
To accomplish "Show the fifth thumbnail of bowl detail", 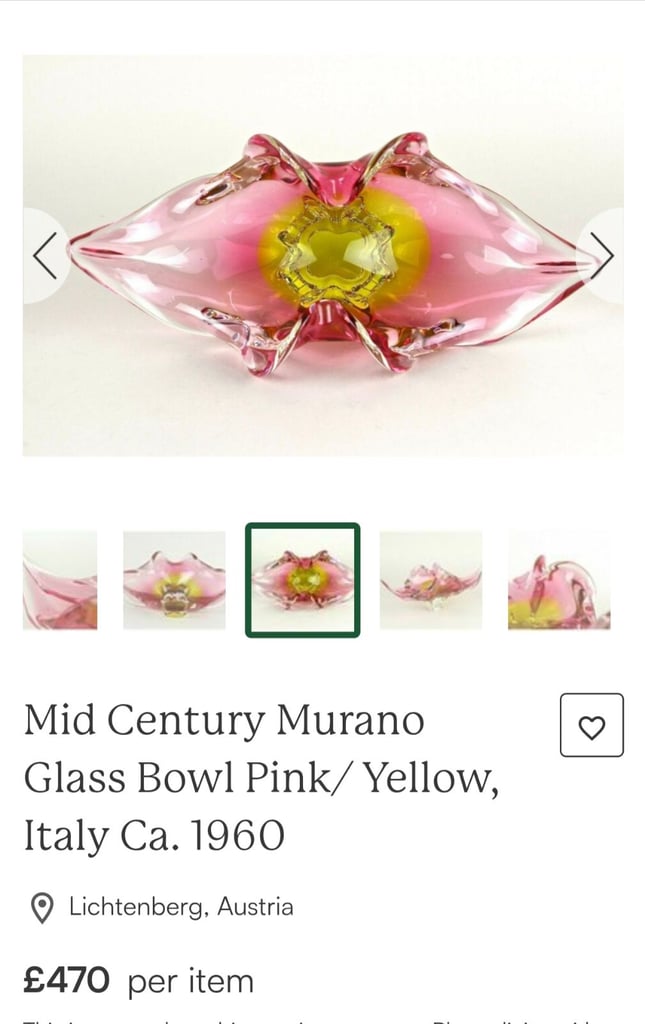I will [559, 581].
